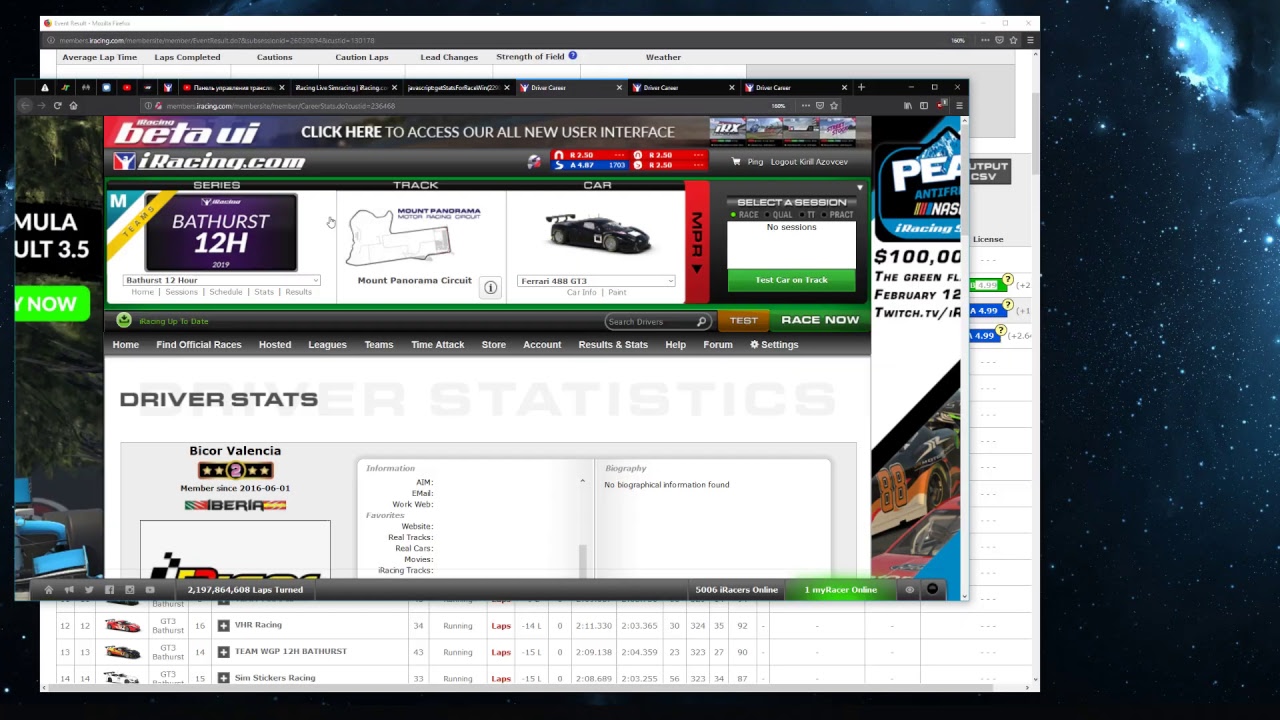Open the Results & Stats menu
This screenshot has height=720, width=1280.
[x=613, y=345]
